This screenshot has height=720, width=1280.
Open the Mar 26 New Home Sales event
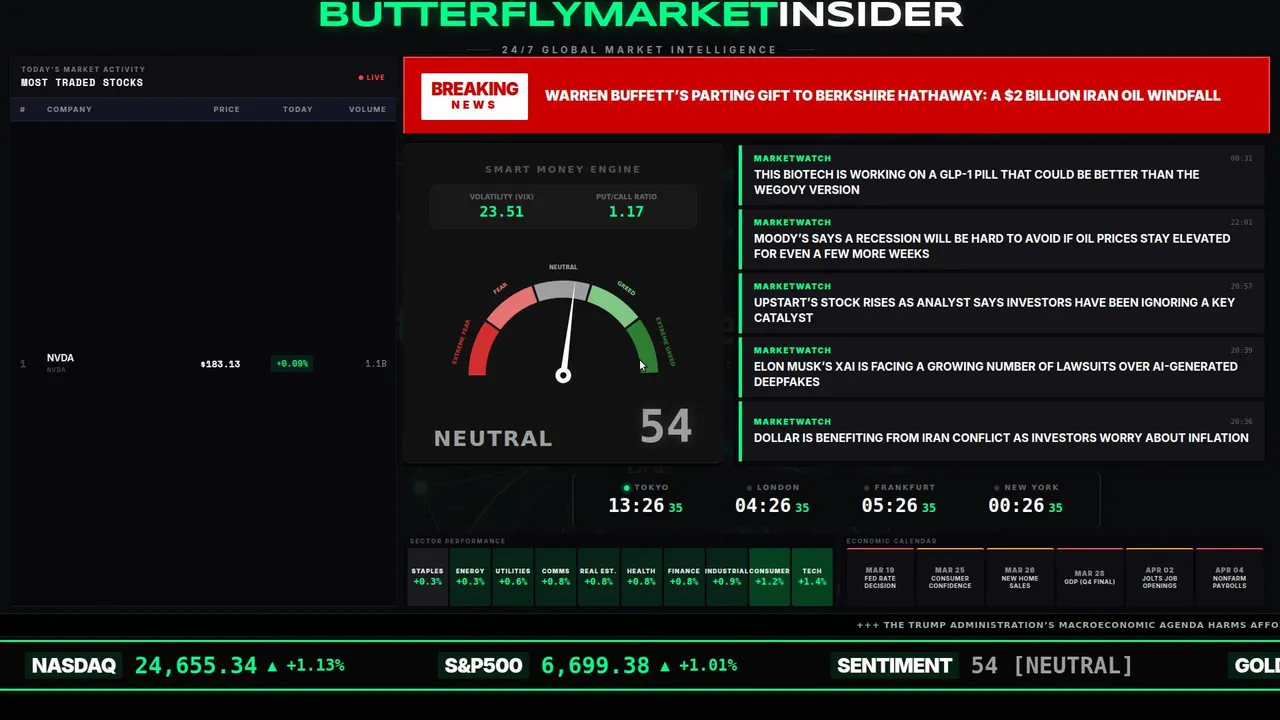pyautogui.click(x=1020, y=577)
